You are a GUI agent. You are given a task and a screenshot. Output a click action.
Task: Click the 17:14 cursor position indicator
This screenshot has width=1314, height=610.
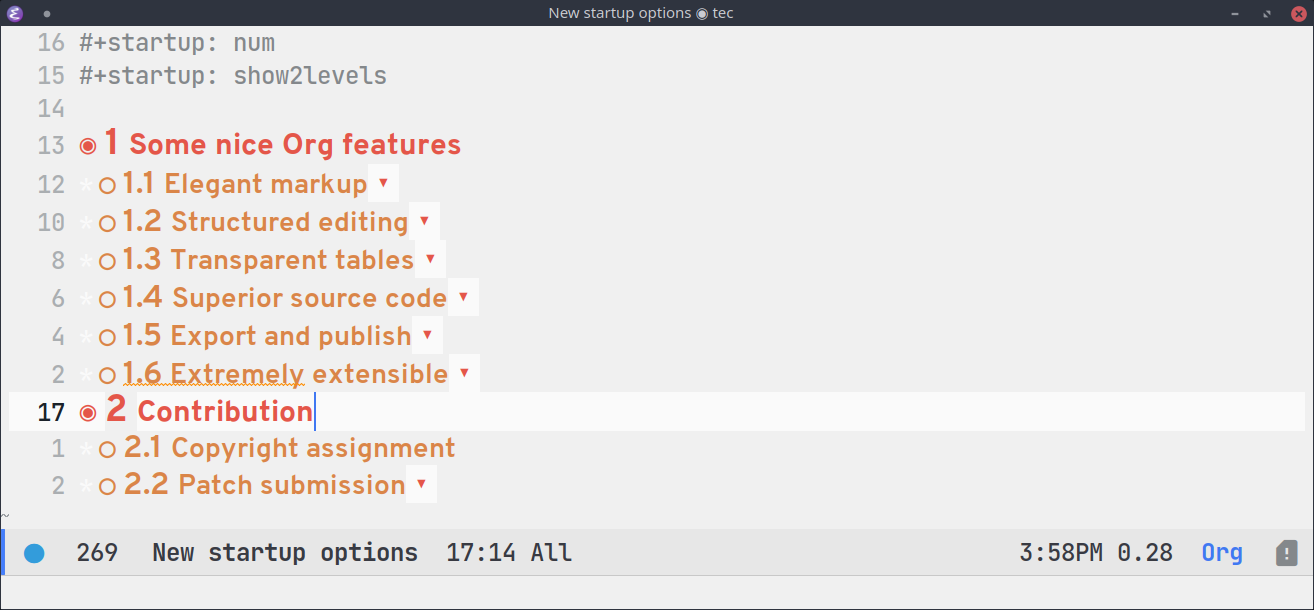[x=475, y=553]
